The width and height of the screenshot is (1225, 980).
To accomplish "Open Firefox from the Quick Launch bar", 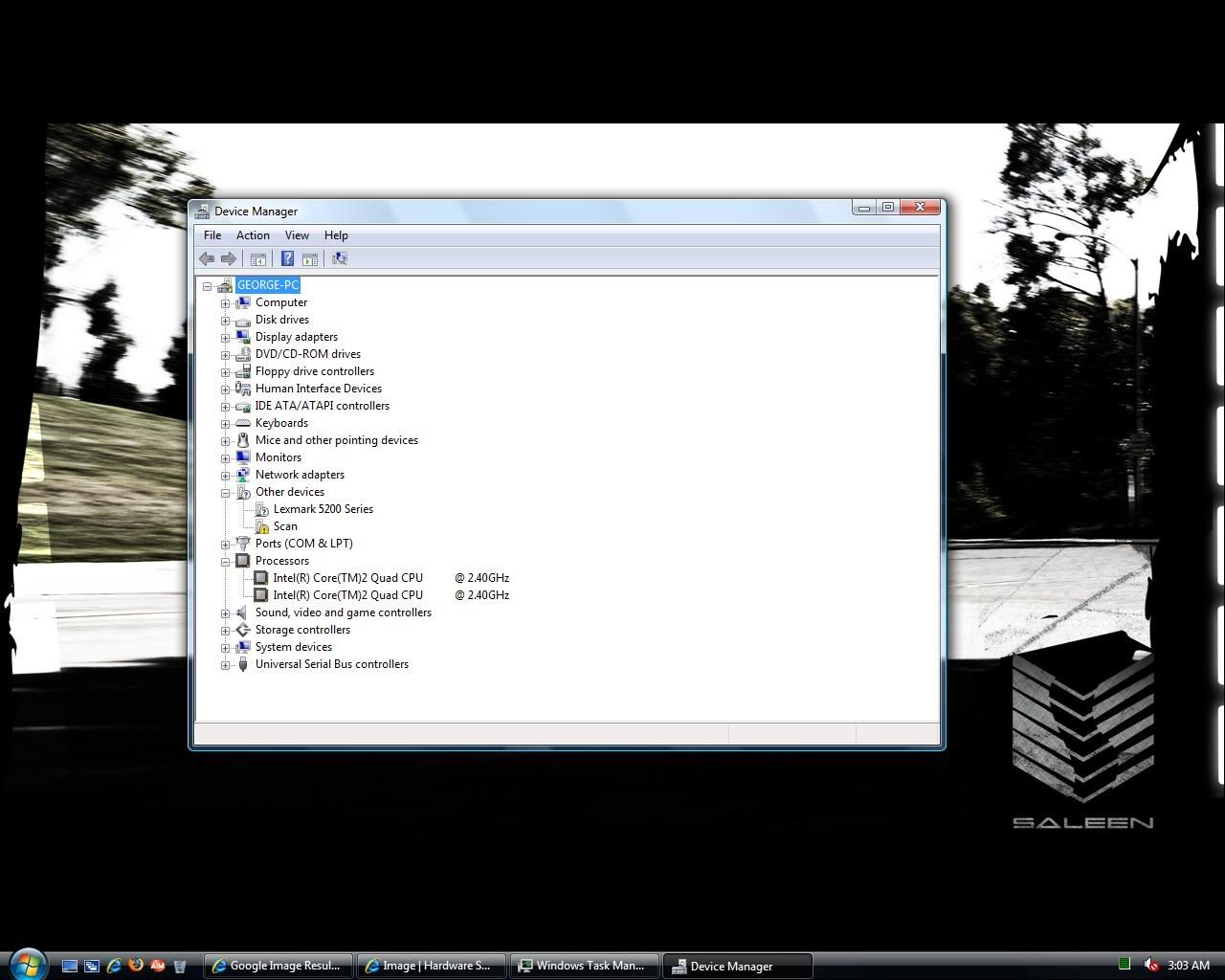I will (x=136, y=966).
